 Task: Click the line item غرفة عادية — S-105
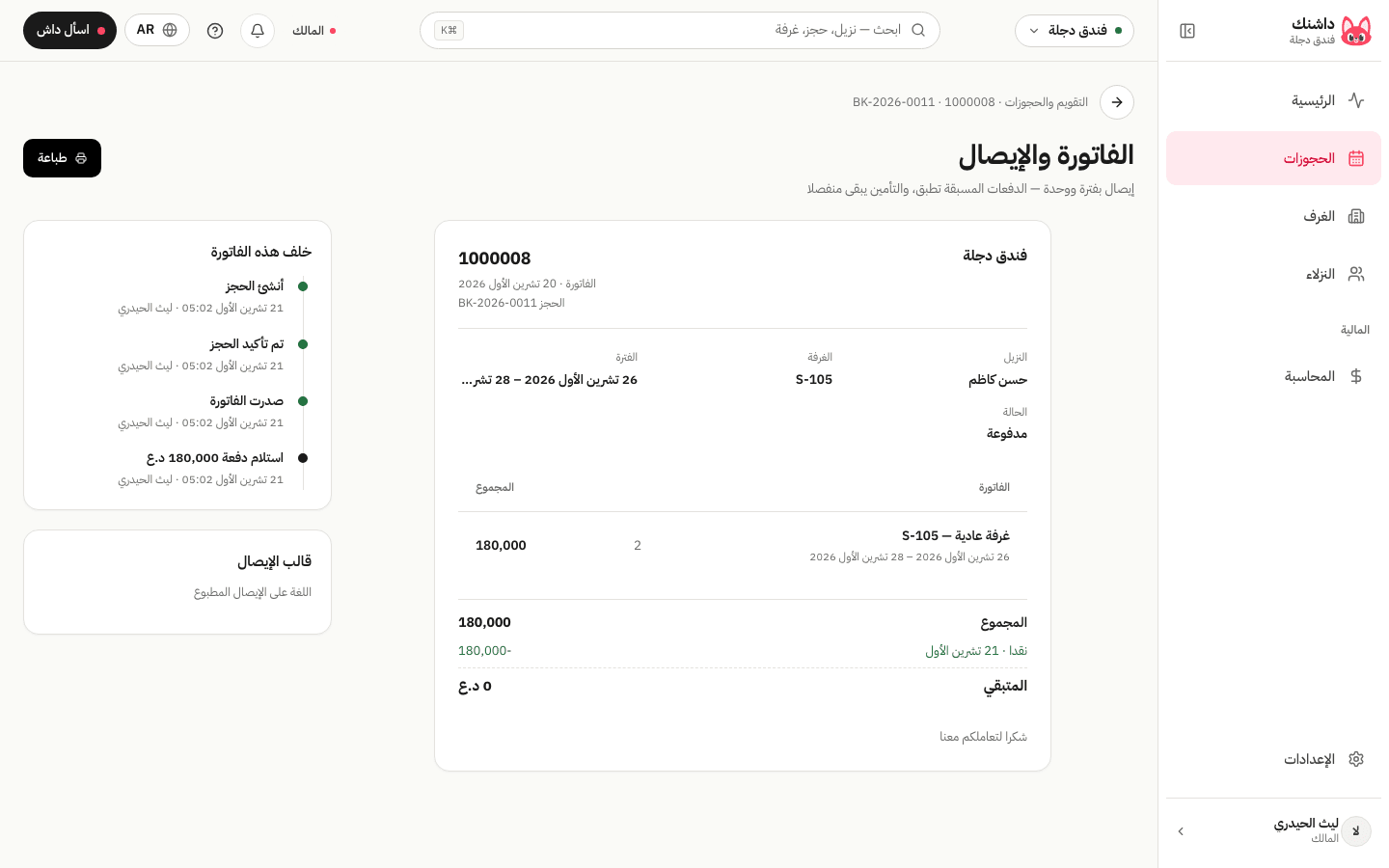[x=956, y=535]
